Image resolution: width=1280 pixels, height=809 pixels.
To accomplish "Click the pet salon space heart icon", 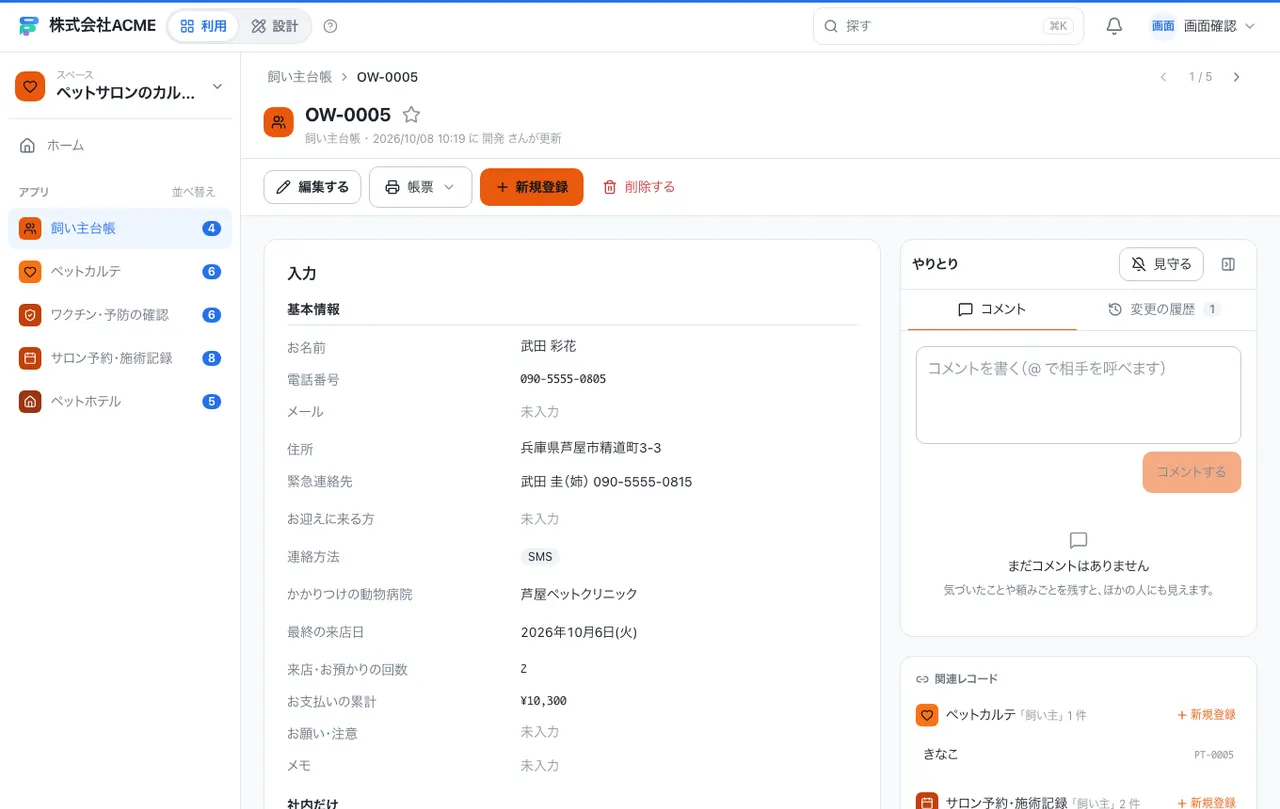I will pyautogui.click(x=30, y=86).
